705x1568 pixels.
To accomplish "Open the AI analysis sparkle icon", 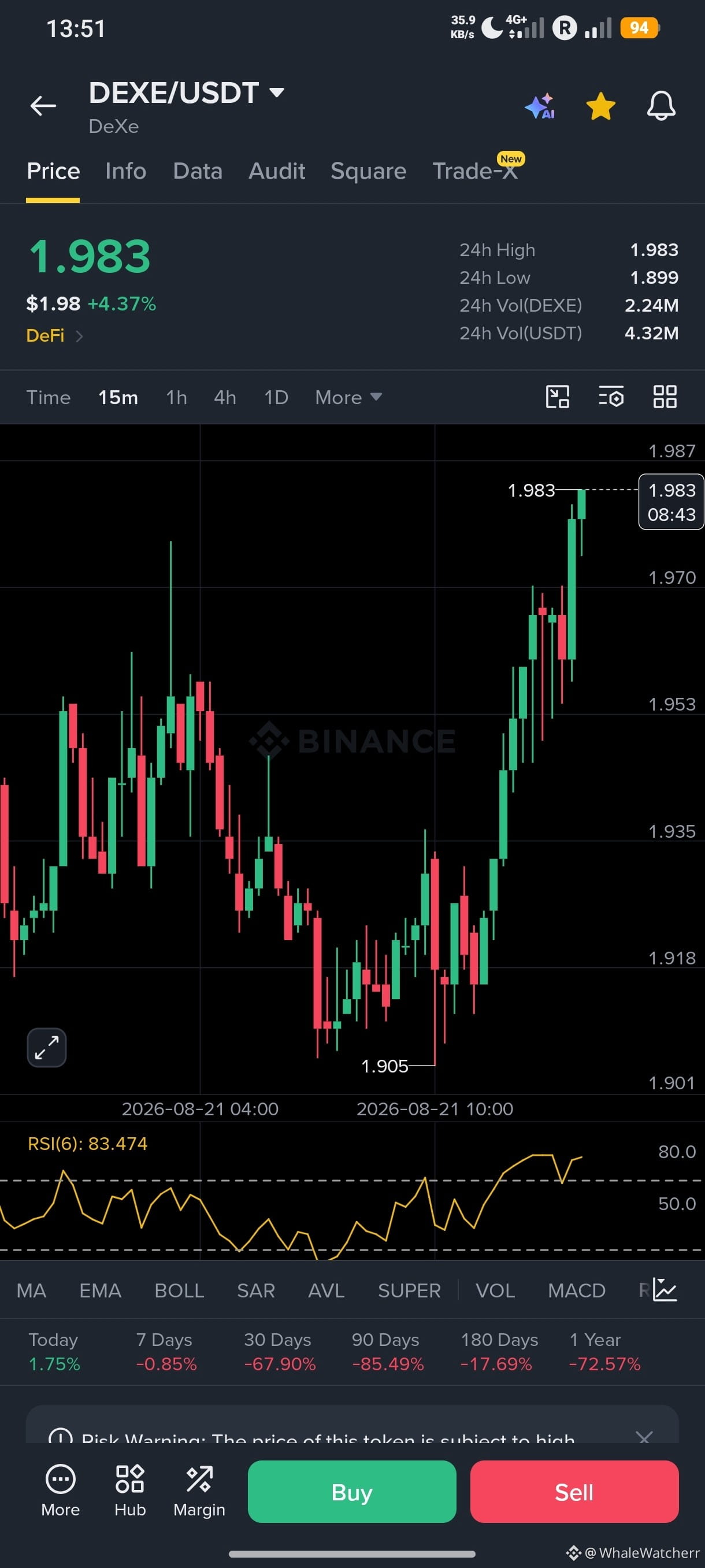I will point(540,106).
